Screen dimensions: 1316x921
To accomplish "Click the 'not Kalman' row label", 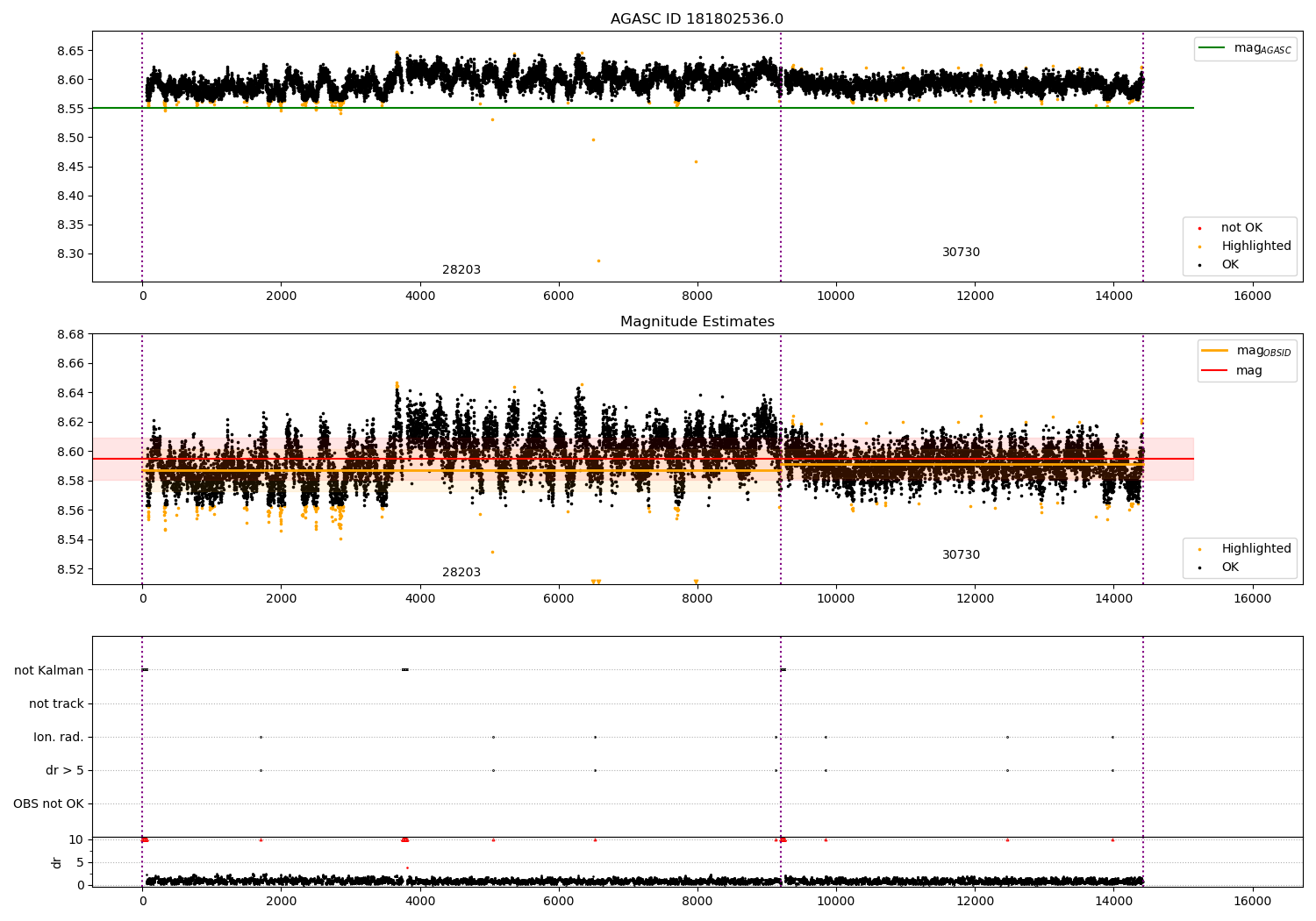I will click(49, 670).
